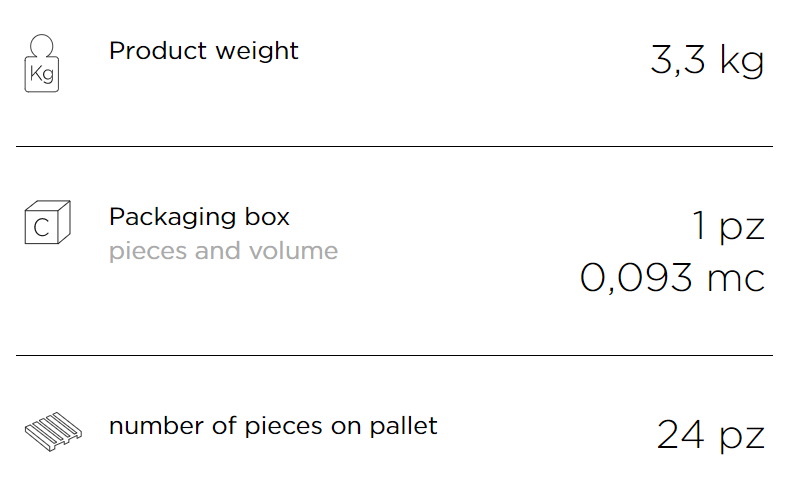Click divider line above pallet row

[394, 355]
